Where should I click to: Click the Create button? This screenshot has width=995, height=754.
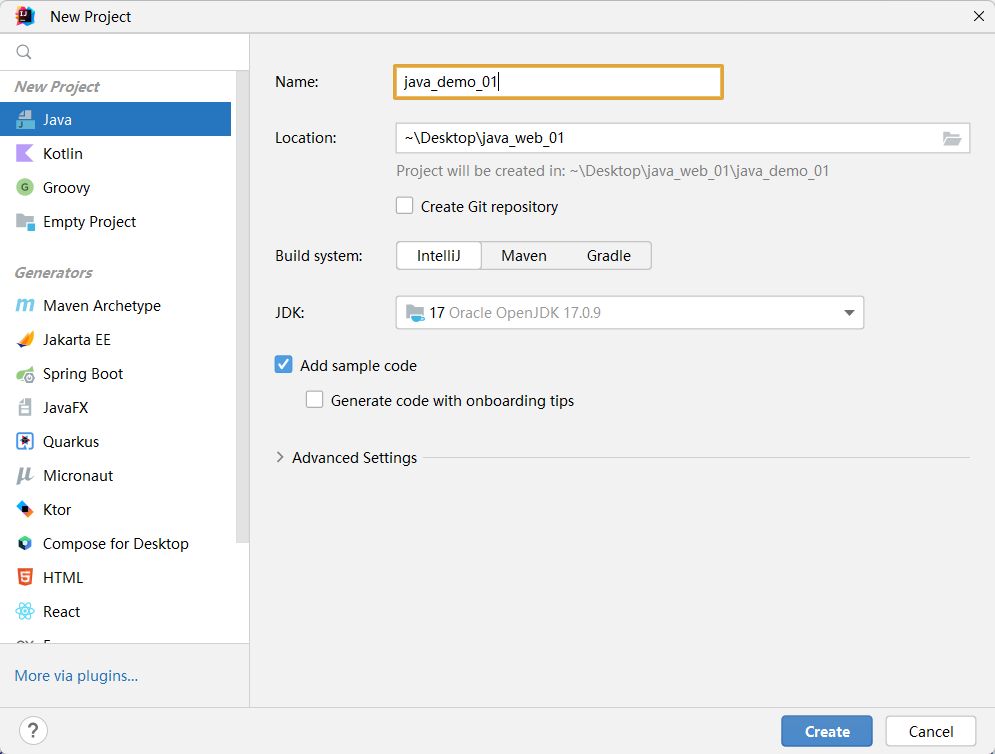coord(827,731)
